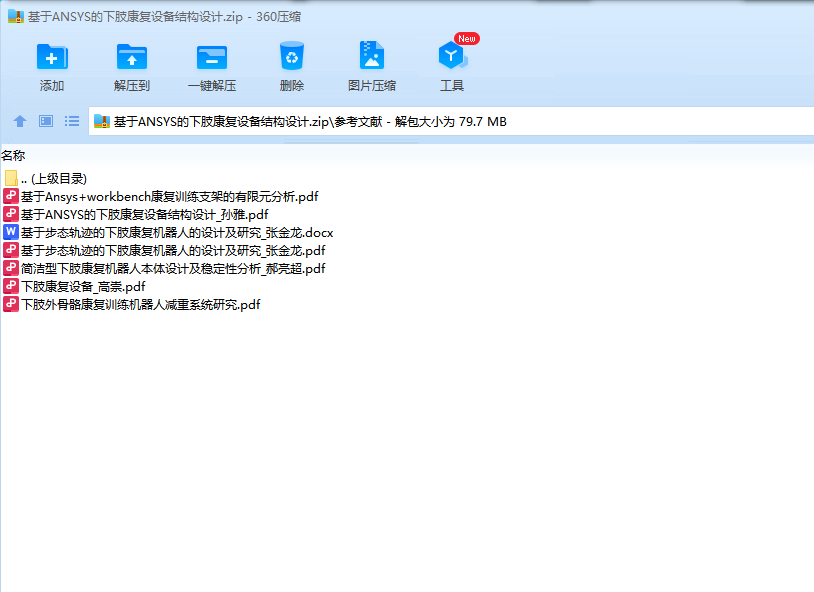Go up one level with the arrow icon
The width and height of the screenshot is (814, 592).
pos(20,122)
